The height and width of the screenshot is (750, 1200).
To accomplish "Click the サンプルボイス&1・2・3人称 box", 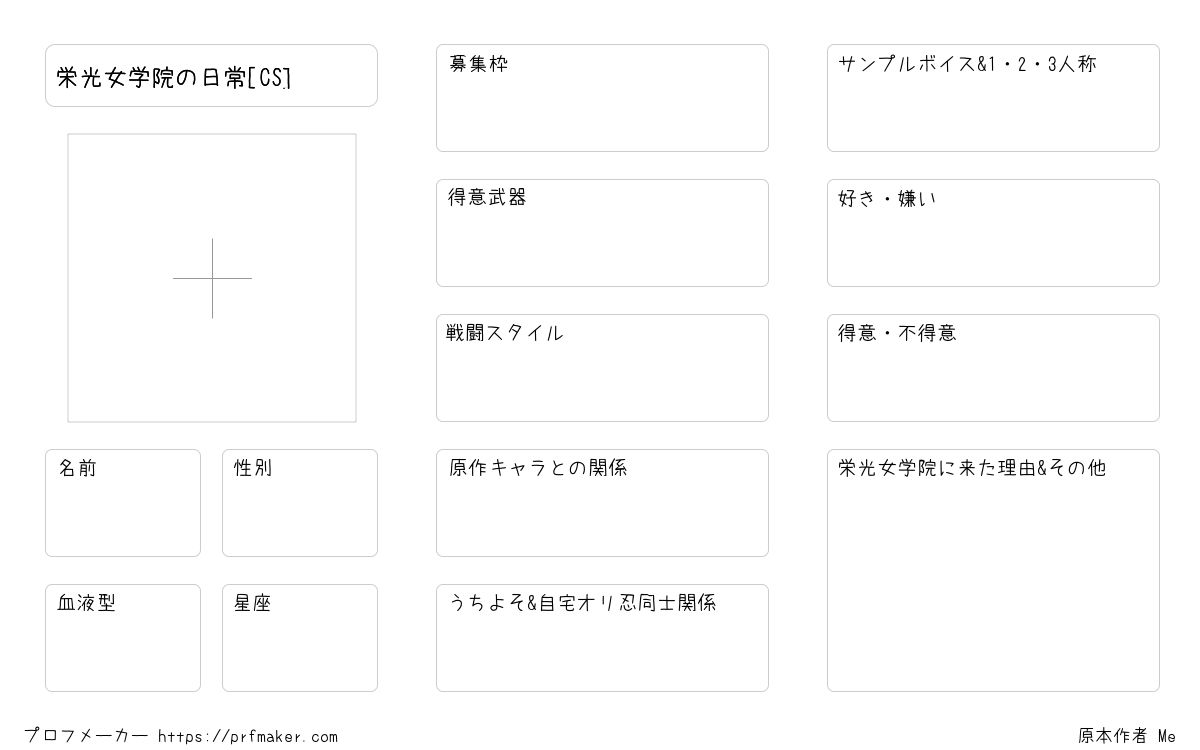I will point(993,98).
